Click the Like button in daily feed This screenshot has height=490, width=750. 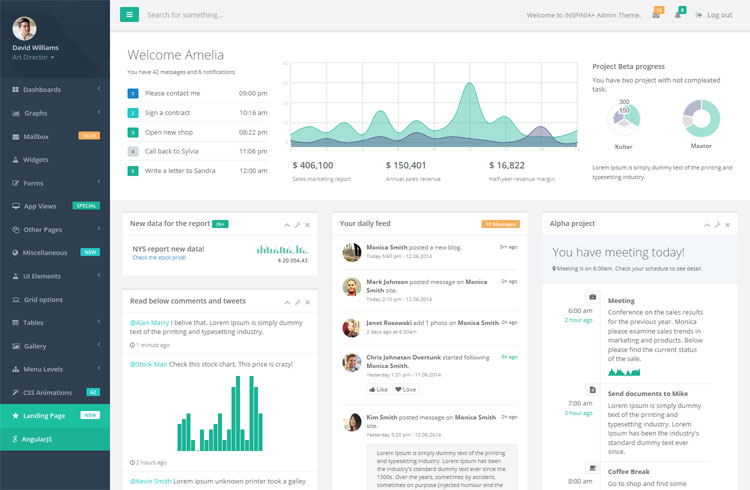point(378,389)
